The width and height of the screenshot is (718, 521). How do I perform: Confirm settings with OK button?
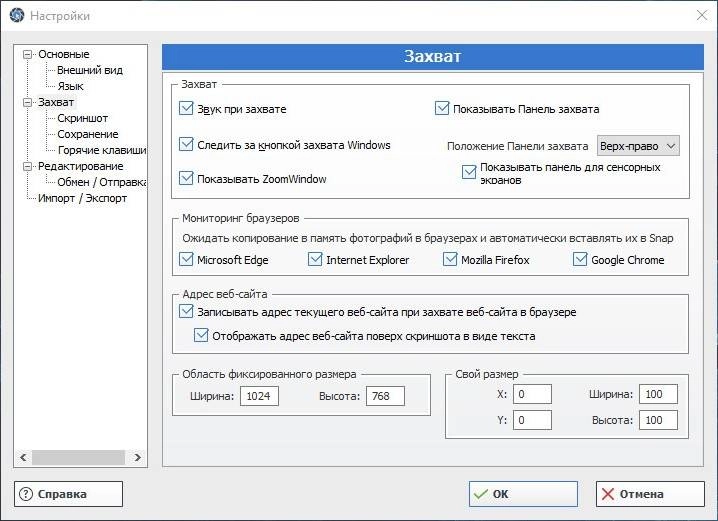click(523, 494)
